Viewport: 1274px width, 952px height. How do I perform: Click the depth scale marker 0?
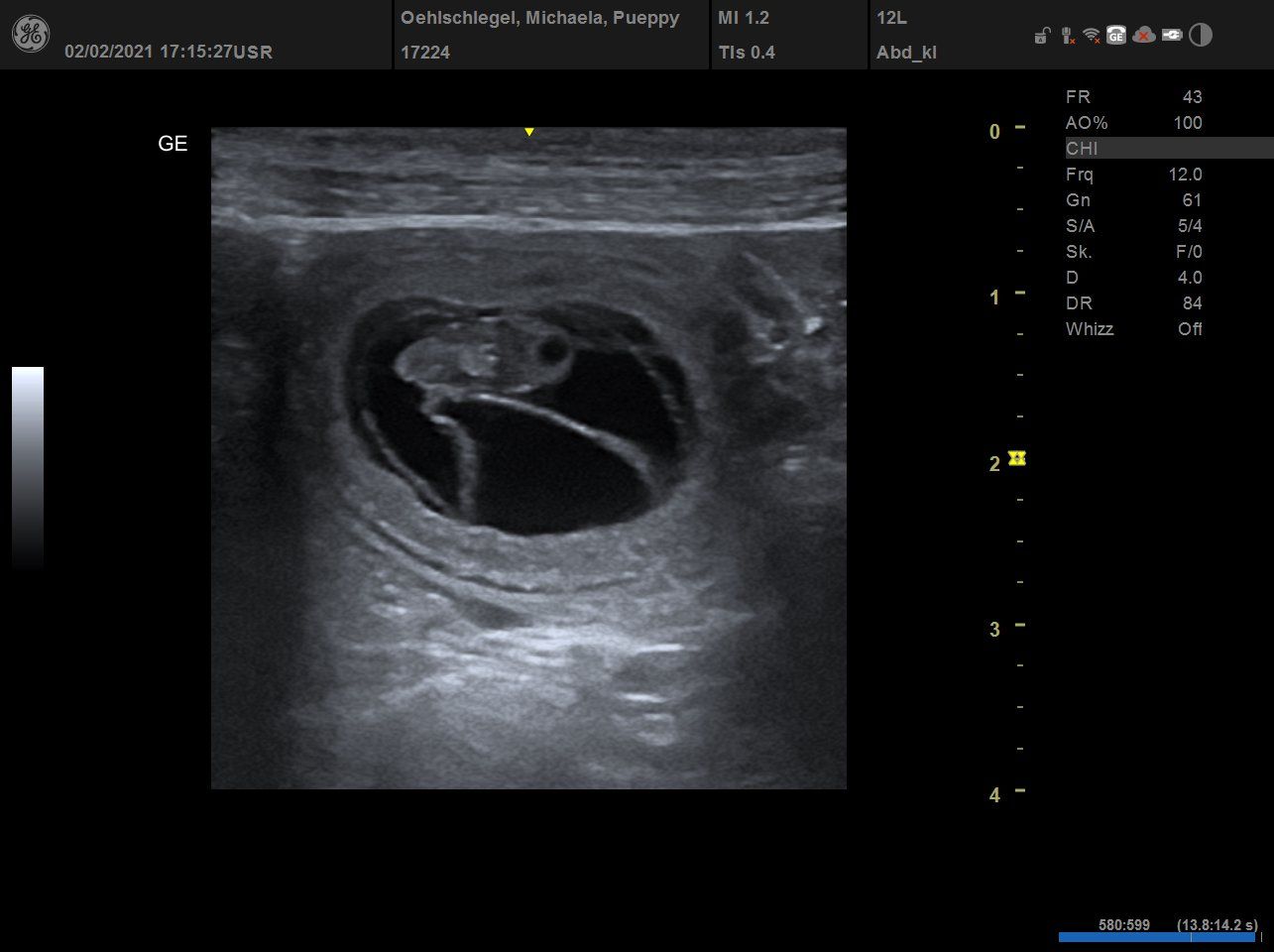[994, 132]
